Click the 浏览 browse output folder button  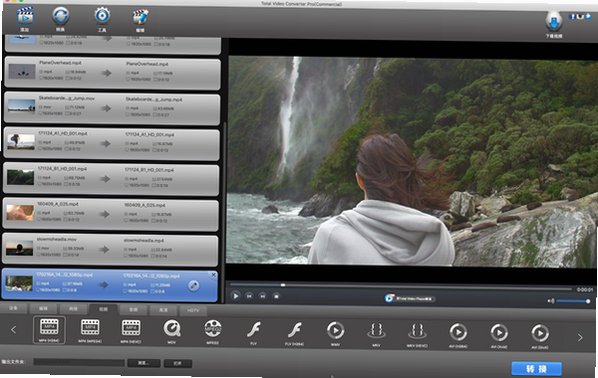point(144,363)
